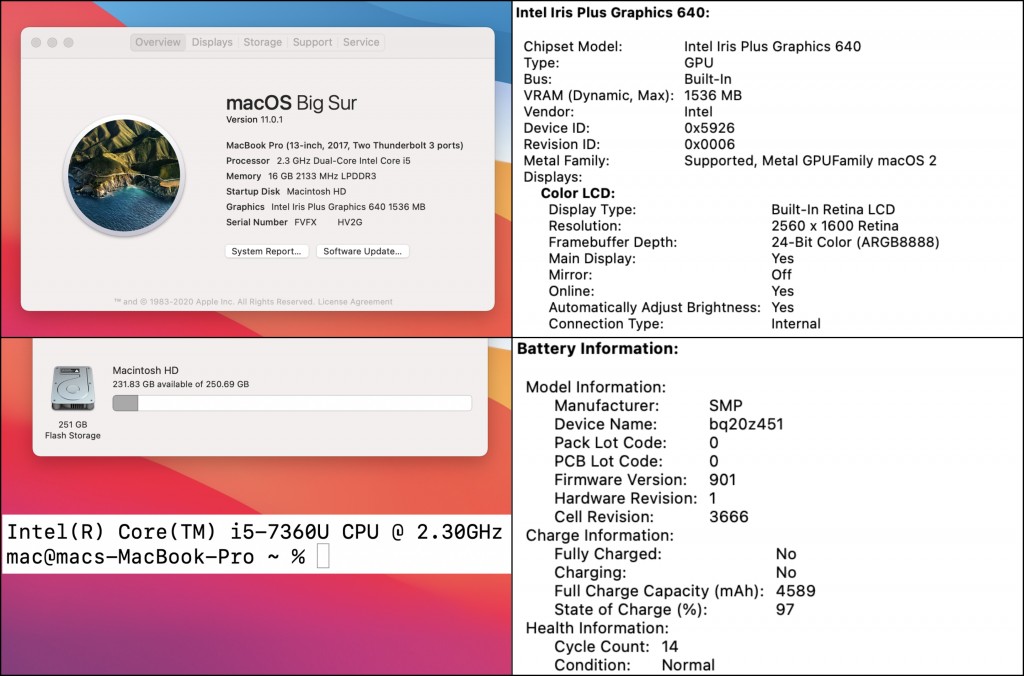The height and width of the screenshot is (676, 1024).
Task: Click the Startup Disk 'Macintosh HD' value
Action: coord(316,191)
